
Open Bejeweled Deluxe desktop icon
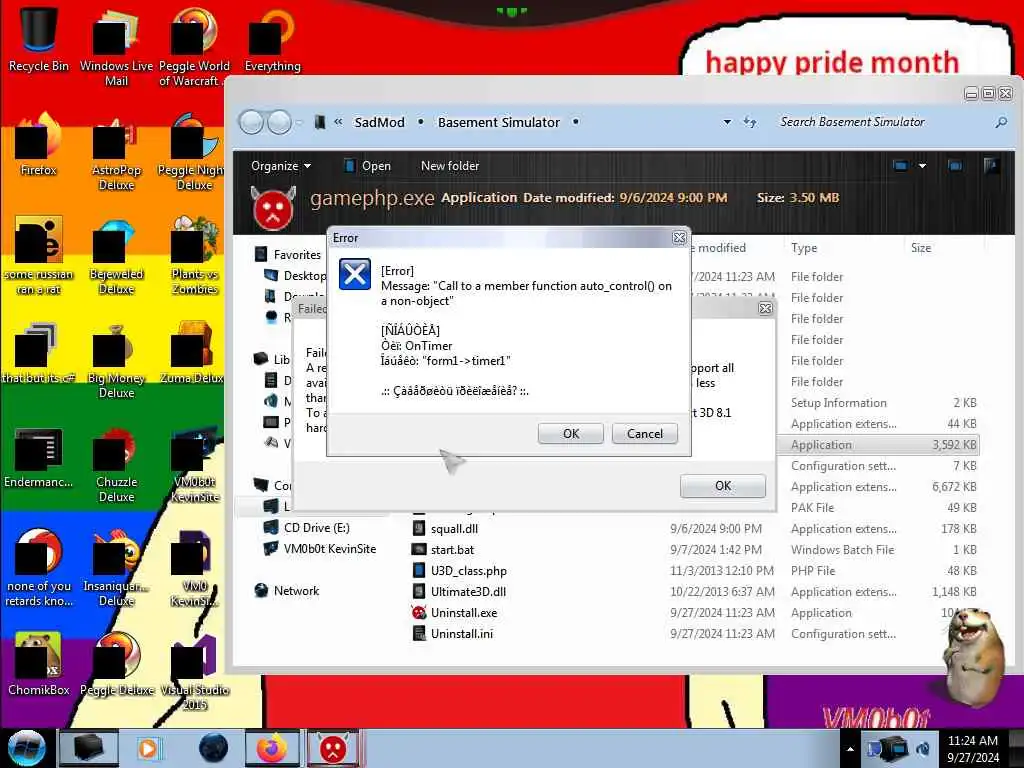coord(116,256)
